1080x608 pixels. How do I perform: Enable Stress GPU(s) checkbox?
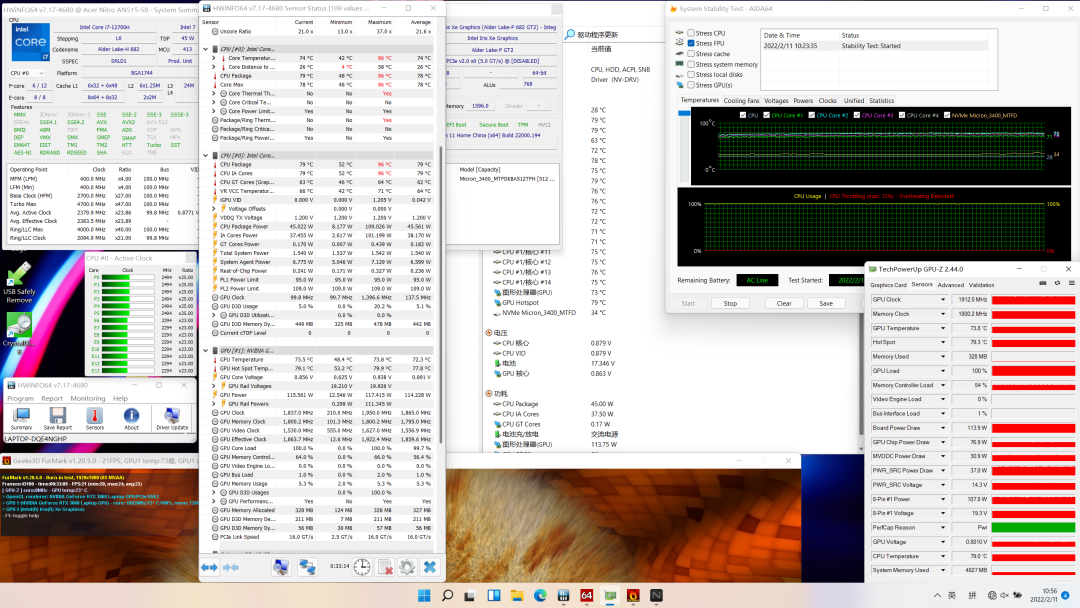click(x=691, y=85)
